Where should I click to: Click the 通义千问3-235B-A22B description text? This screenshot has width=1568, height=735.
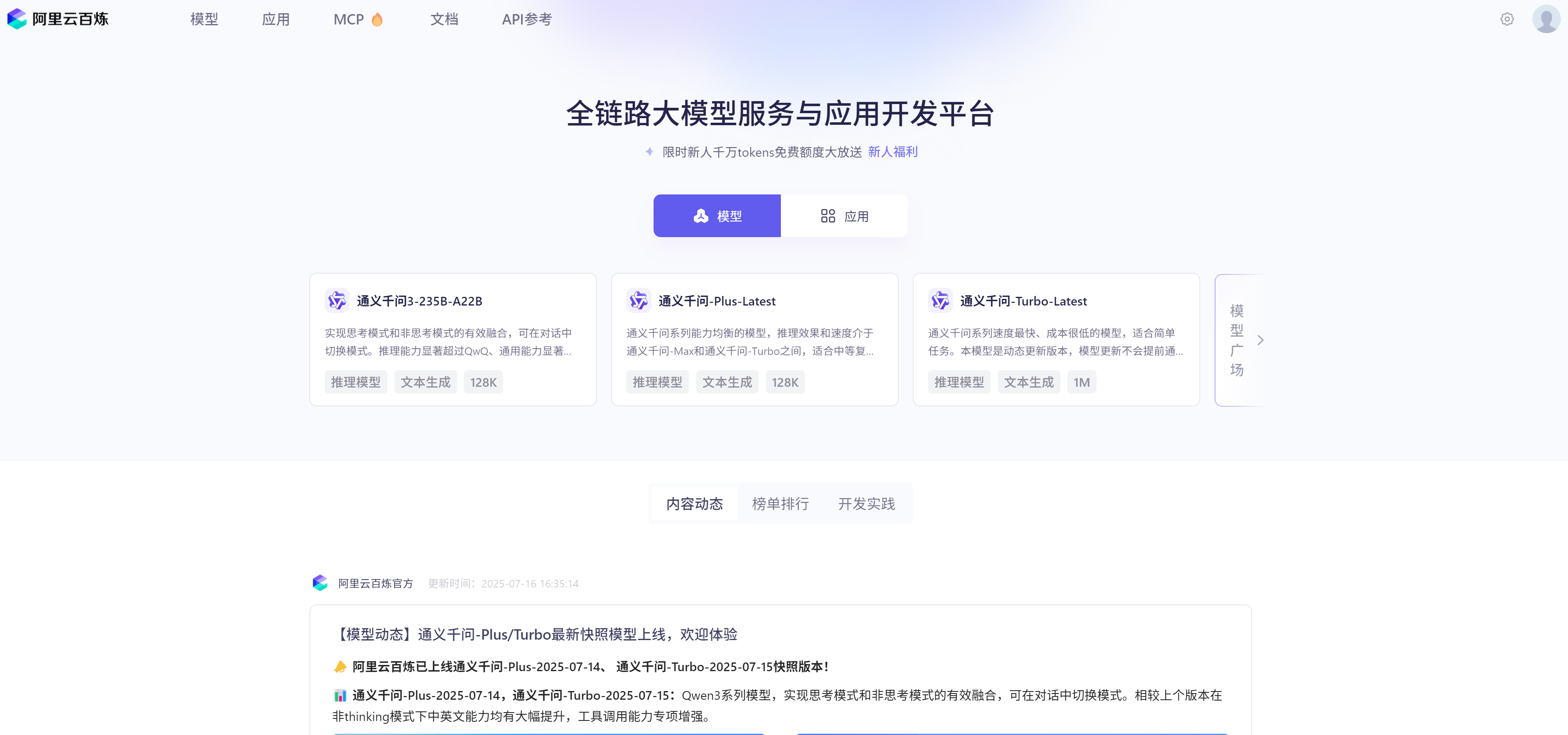449,342
